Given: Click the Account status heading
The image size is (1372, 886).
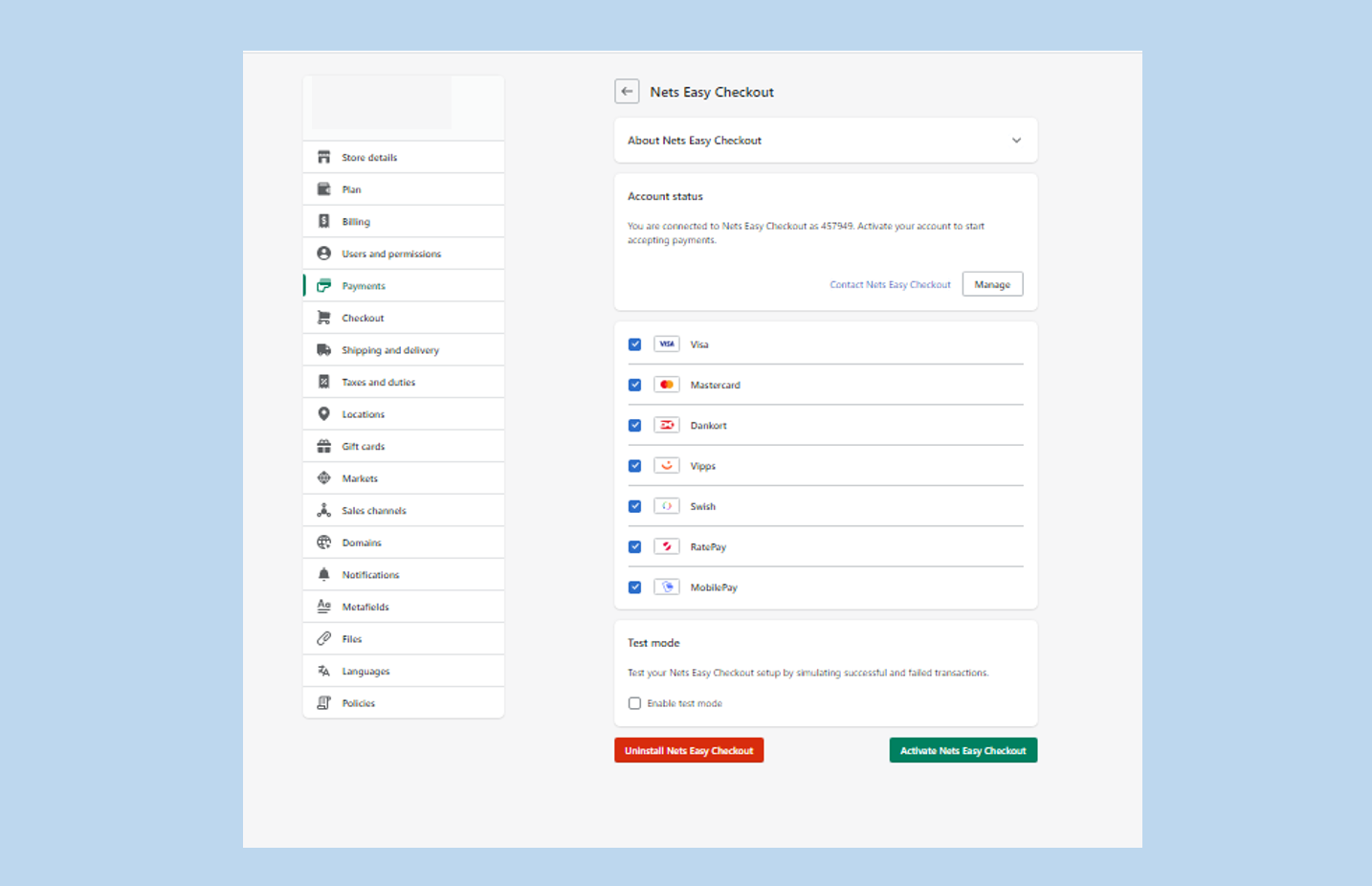Looking at the screenshot, I should coord(665,196).
